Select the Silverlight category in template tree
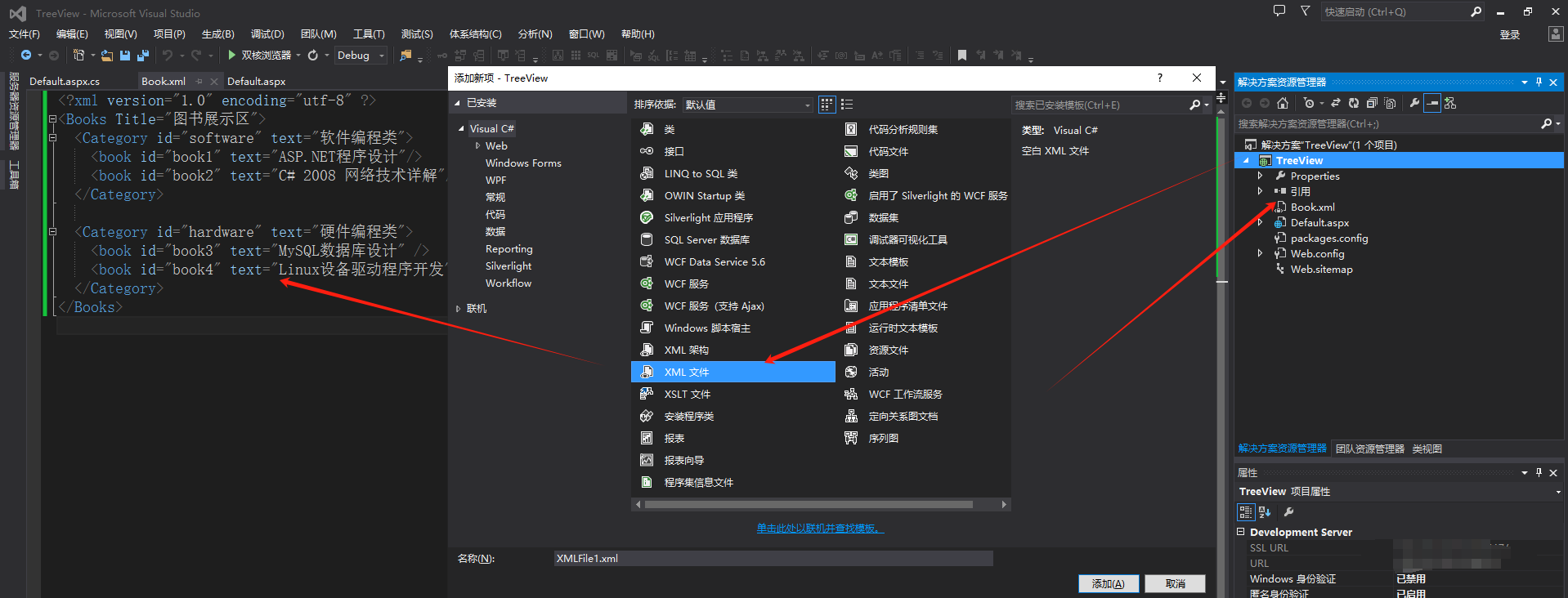1568x598 pixels. 508,266
